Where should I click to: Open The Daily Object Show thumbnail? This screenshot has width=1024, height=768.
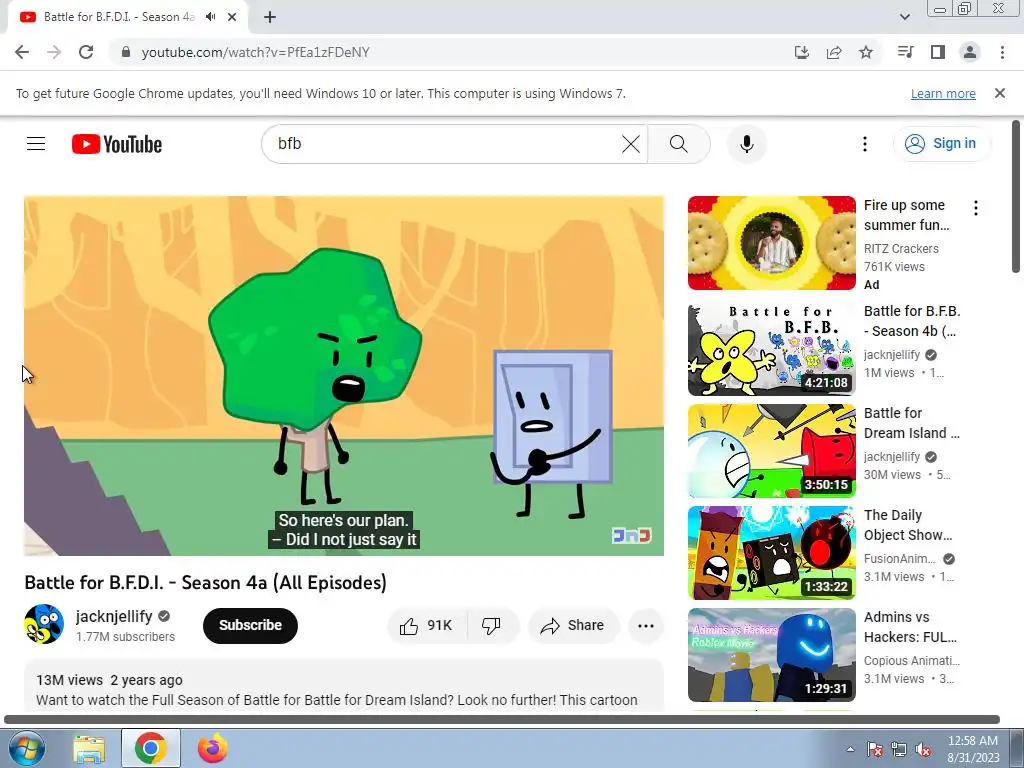(x=771, y=552)
